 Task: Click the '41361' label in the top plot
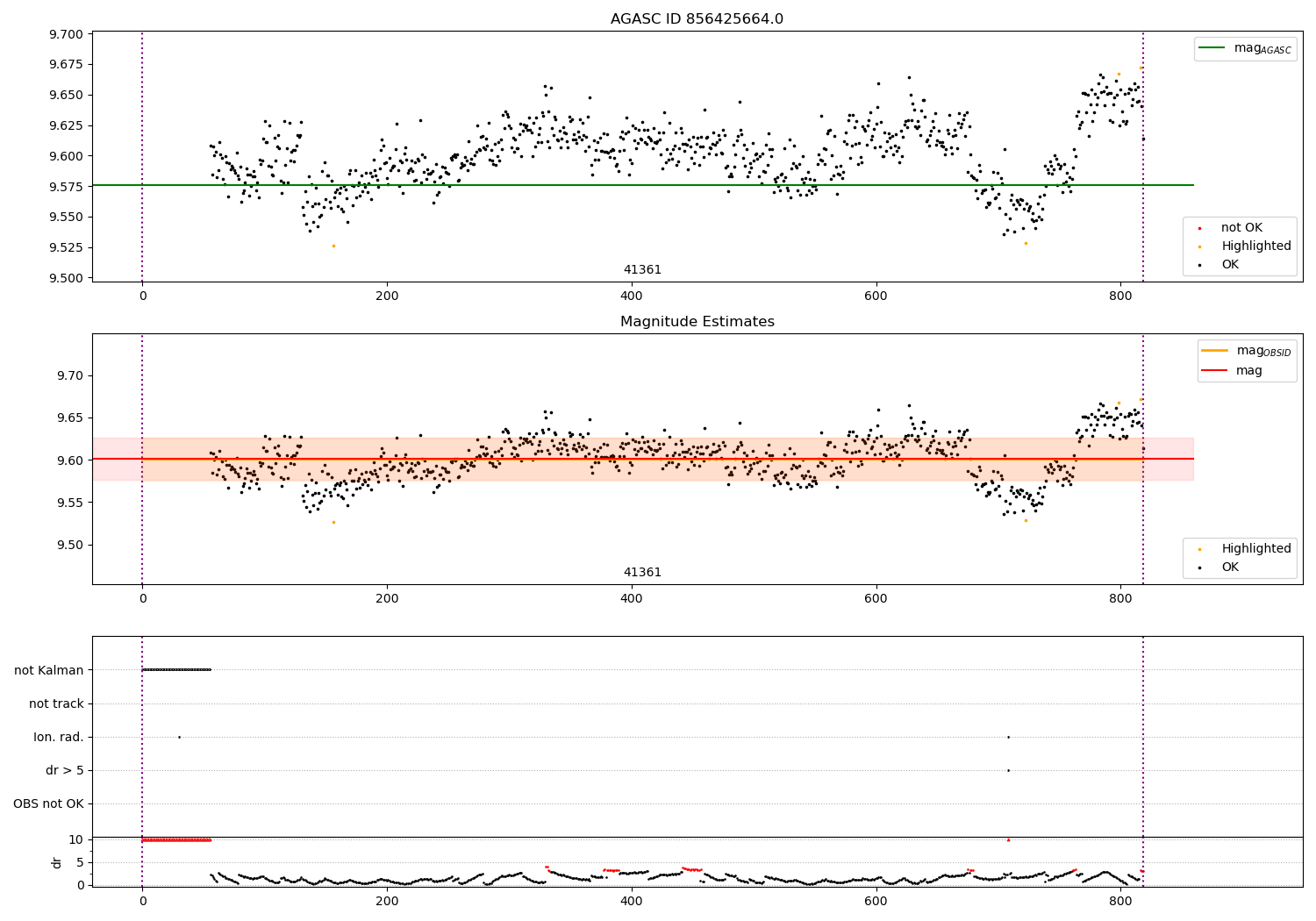[x=642, y=270]
